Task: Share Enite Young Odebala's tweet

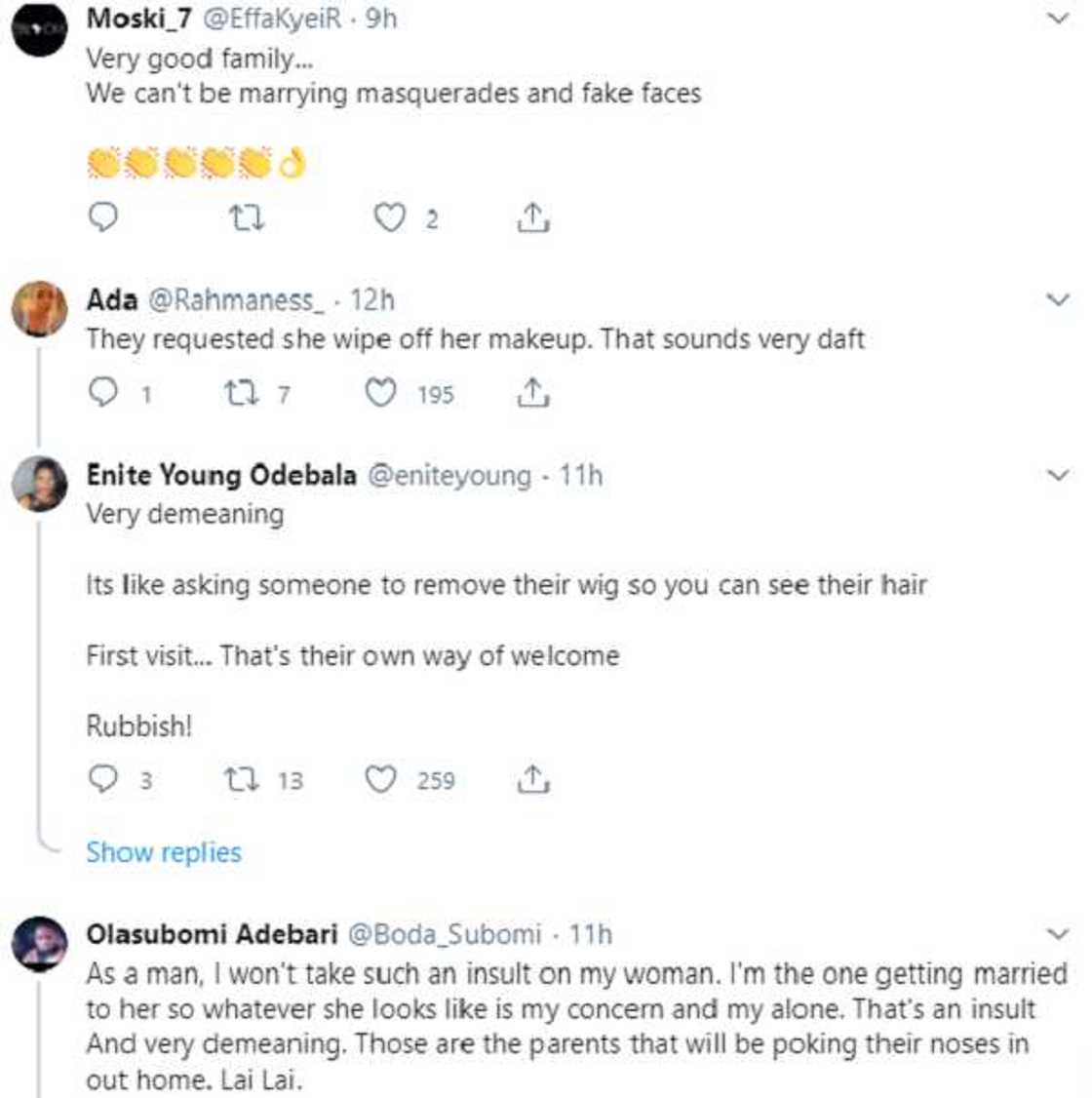Action: [x=532, y=779]
